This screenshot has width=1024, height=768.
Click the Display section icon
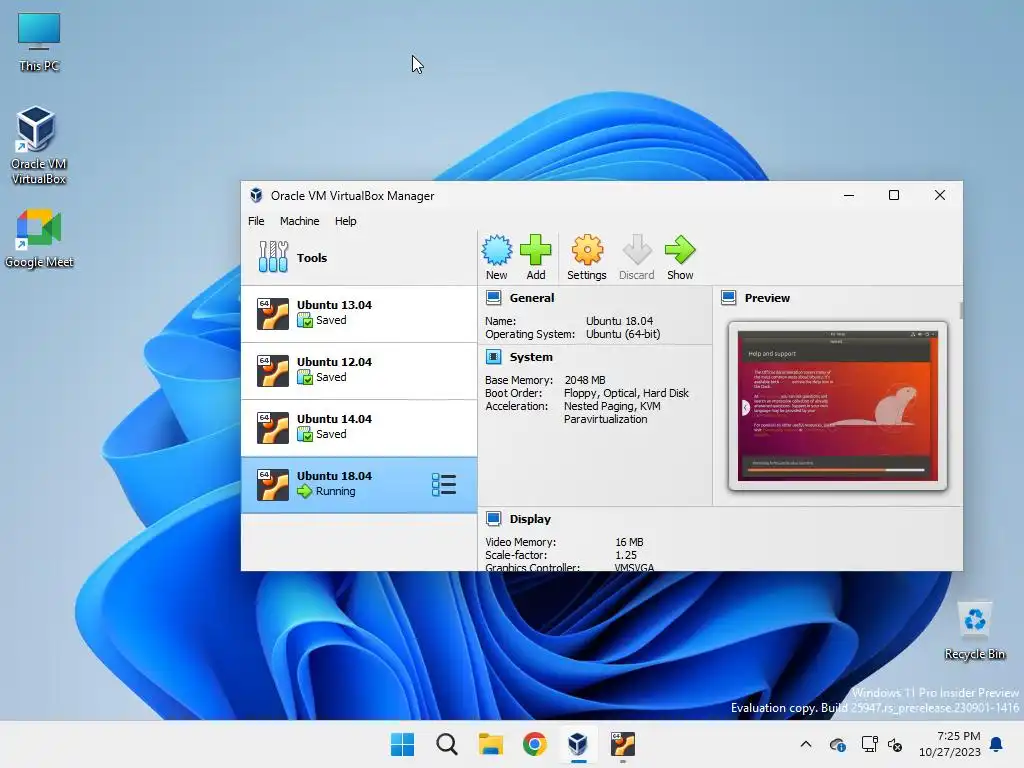click(x=494, y=519)
